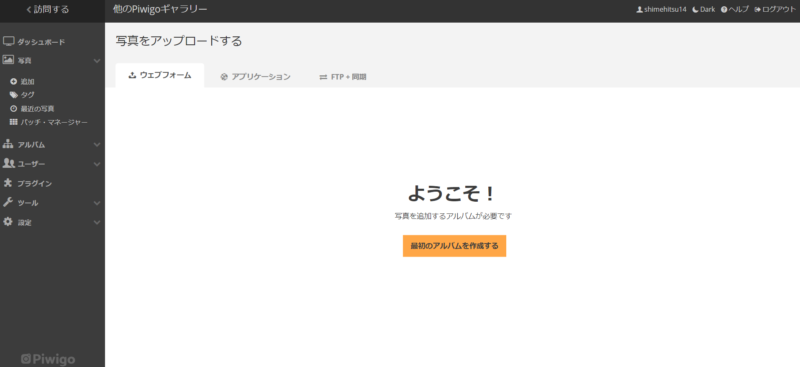Click the 最初のアルバムを作成する button

[x=454, y=246]
